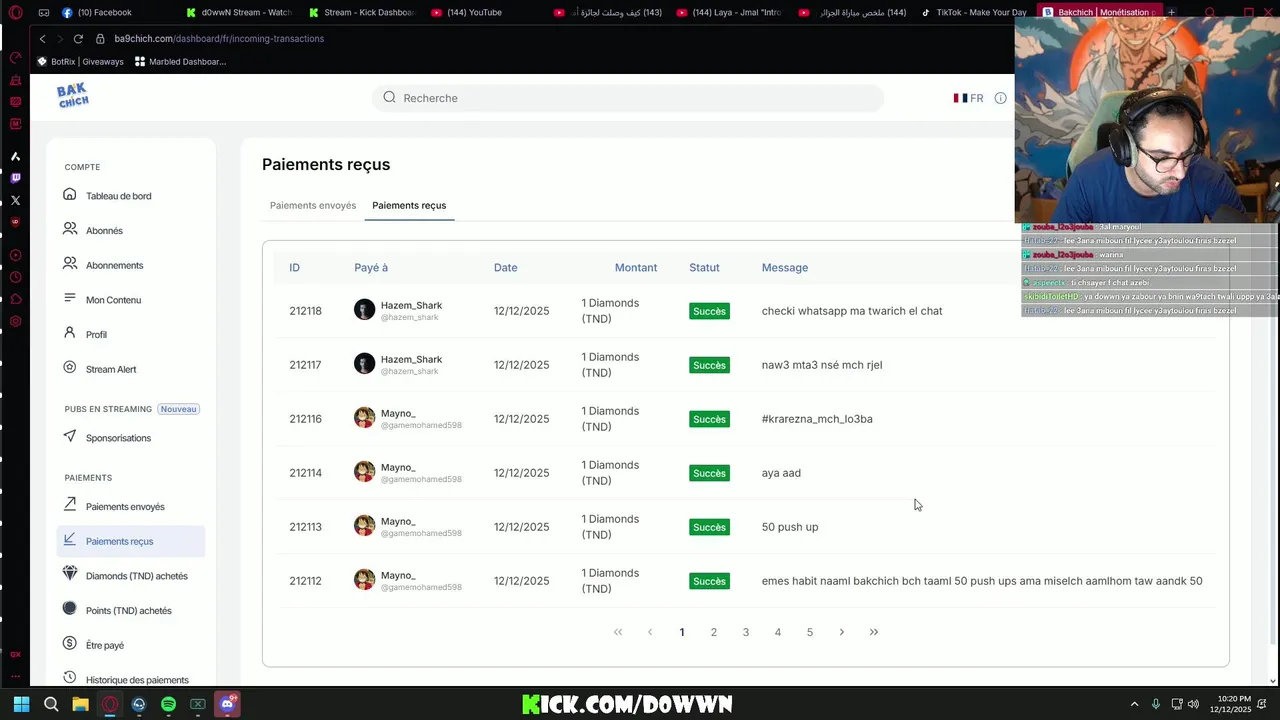Go to pagination page 5
The height and width of the screenshot is (720, 1280).
810,632
